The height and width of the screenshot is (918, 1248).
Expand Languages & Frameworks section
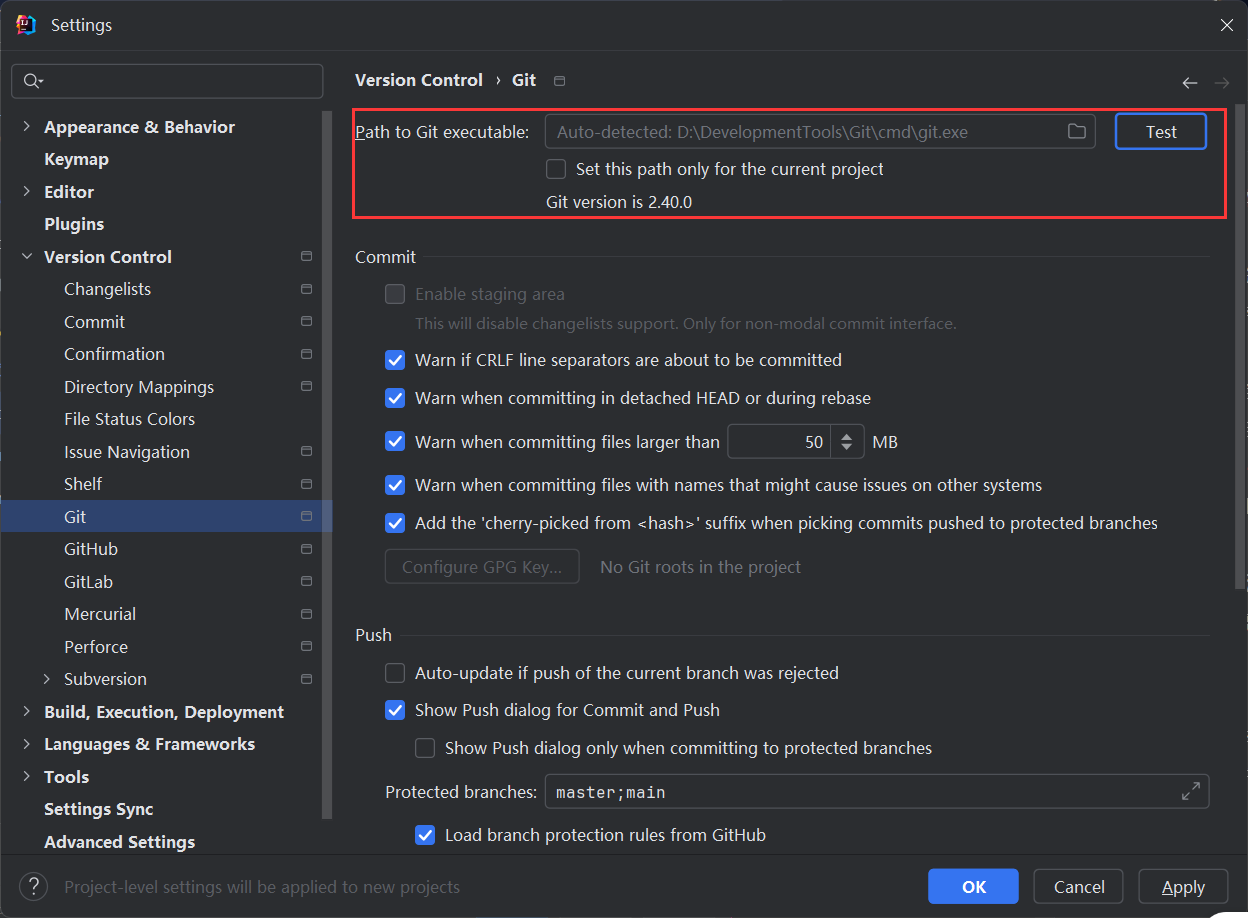pos(27,744)
